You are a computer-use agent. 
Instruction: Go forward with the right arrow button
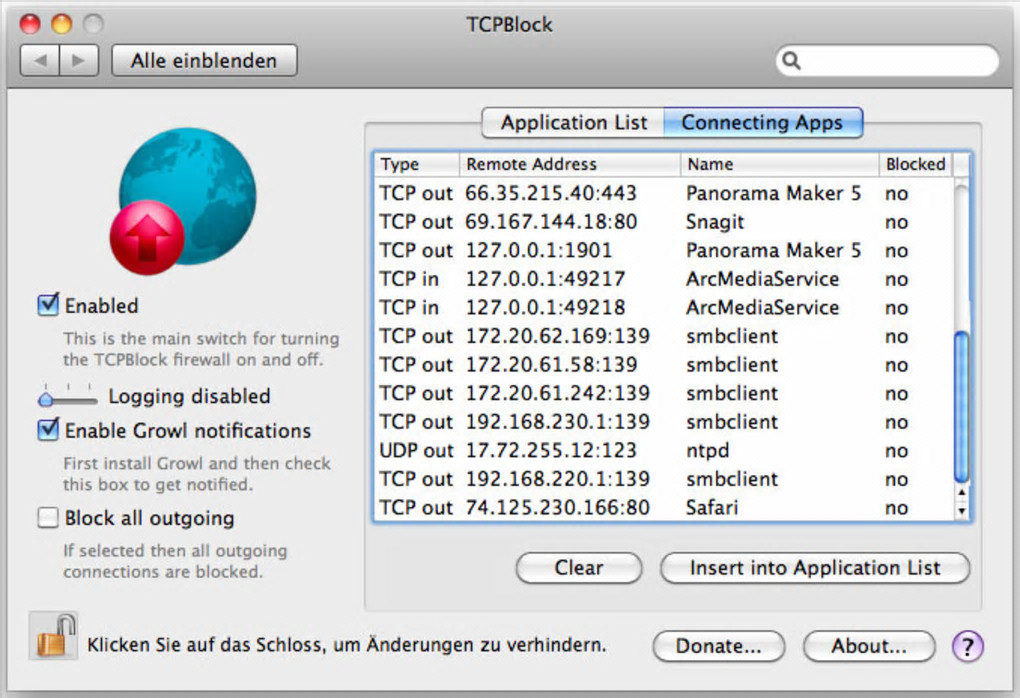tap(79, 60)
